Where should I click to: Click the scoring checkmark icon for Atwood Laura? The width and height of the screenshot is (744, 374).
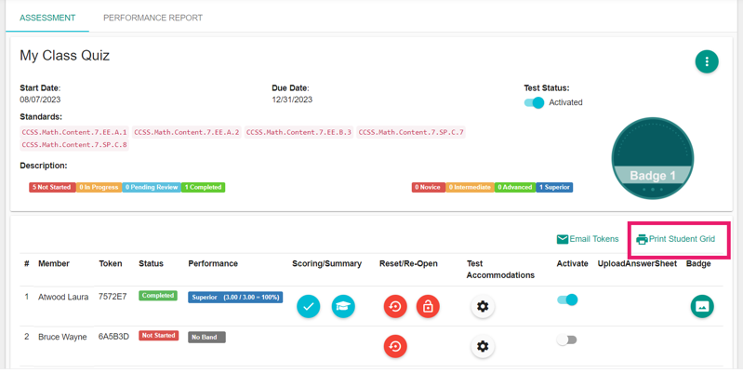[x=308, y=307]
